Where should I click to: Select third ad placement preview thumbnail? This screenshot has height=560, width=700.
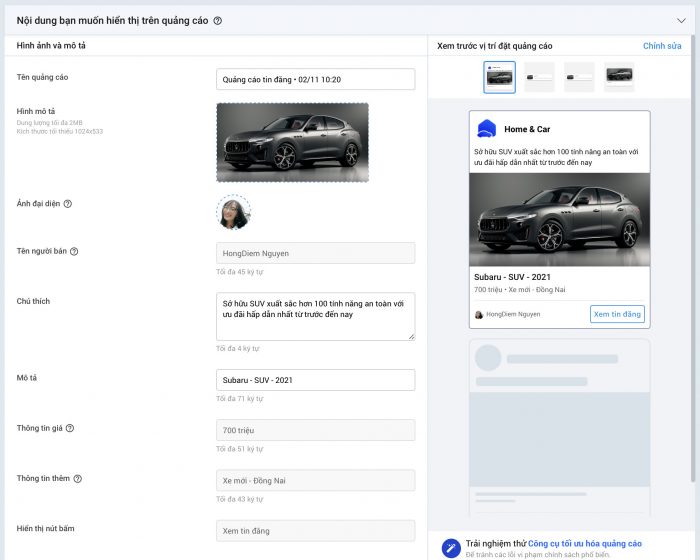(579, 77)
